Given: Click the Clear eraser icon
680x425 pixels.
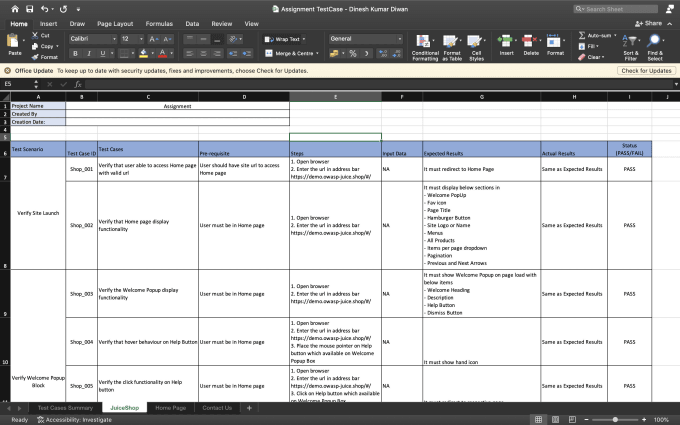Looking at the screenshot, I should [582, 57].
